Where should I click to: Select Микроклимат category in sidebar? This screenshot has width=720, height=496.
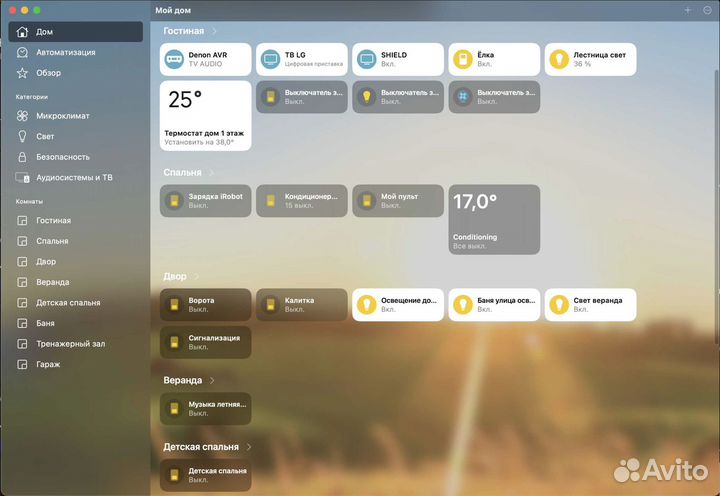62,116
